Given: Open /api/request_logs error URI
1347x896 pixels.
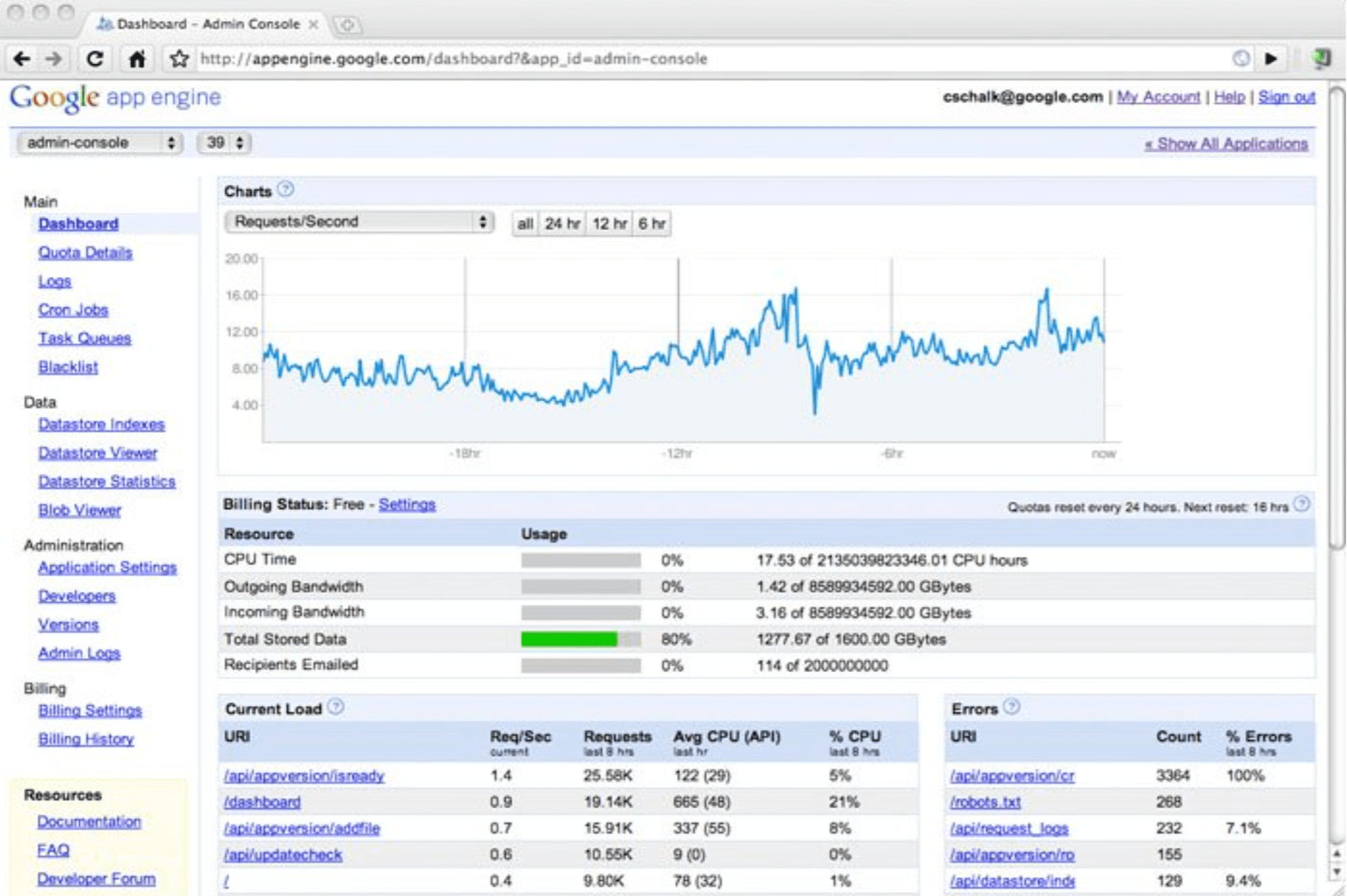Looking at the screenshot, I should [1009, 829].
